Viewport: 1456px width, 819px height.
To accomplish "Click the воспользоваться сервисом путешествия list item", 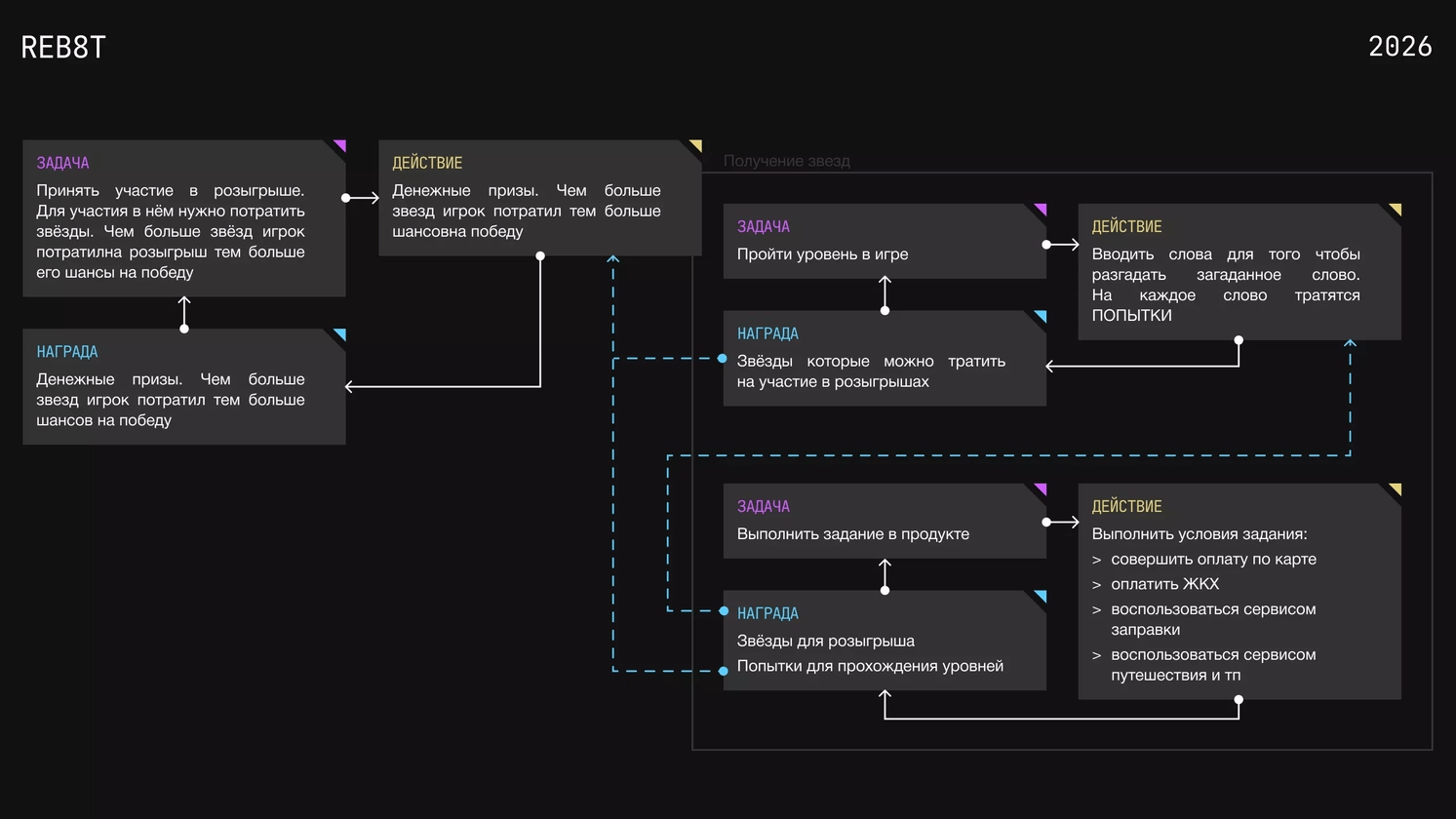I will tap(1213, 665).
